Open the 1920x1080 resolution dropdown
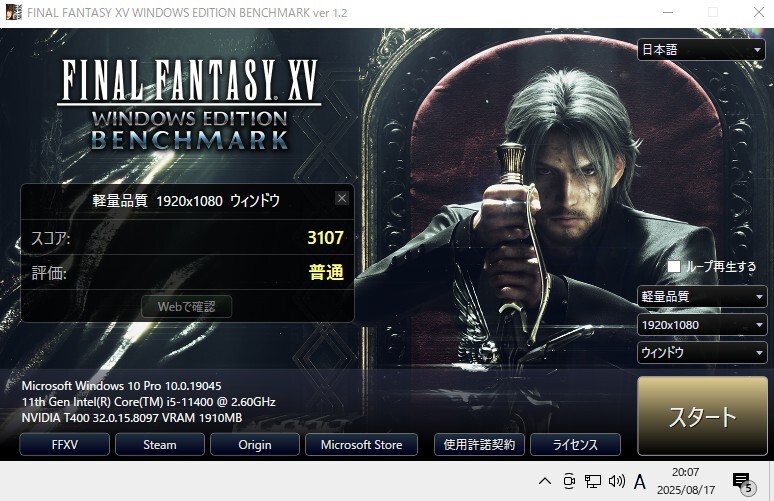Viewport: 774px width, 501px height. tap(701, 325)
